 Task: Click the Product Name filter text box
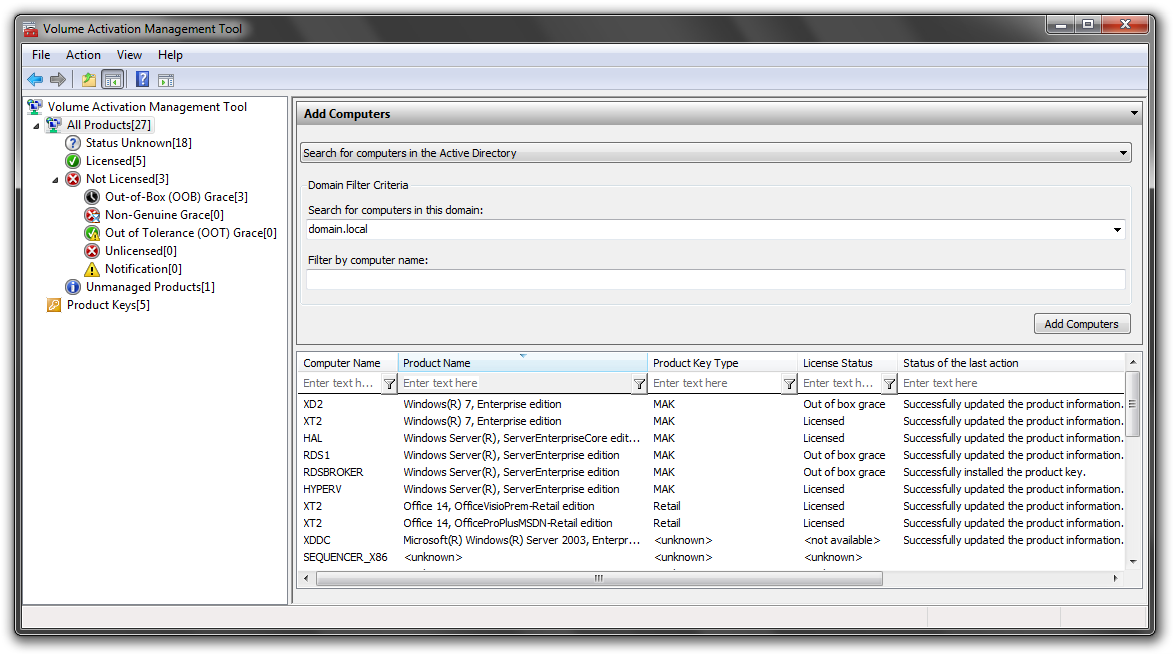coord(515,384)
